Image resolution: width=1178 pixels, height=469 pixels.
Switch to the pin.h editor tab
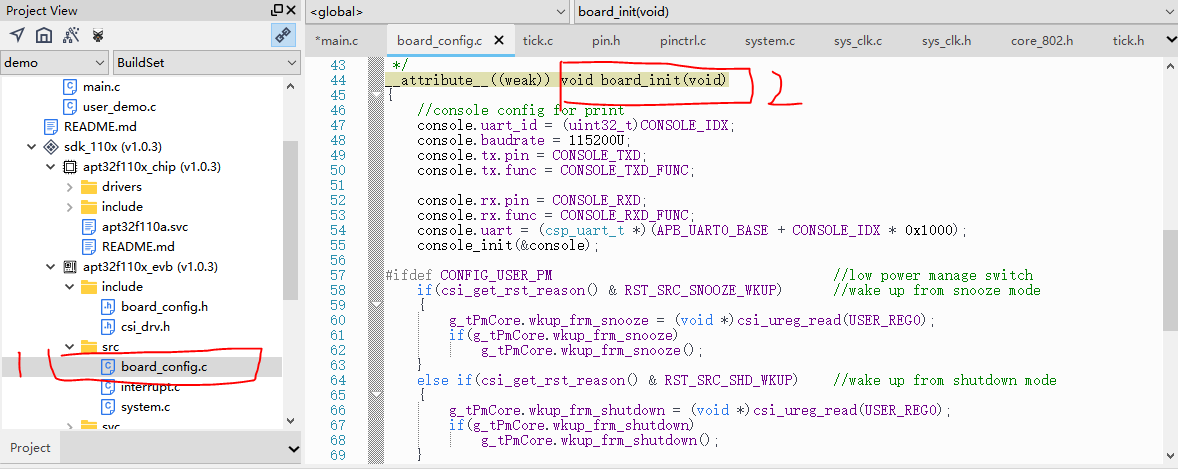[606, 41]
